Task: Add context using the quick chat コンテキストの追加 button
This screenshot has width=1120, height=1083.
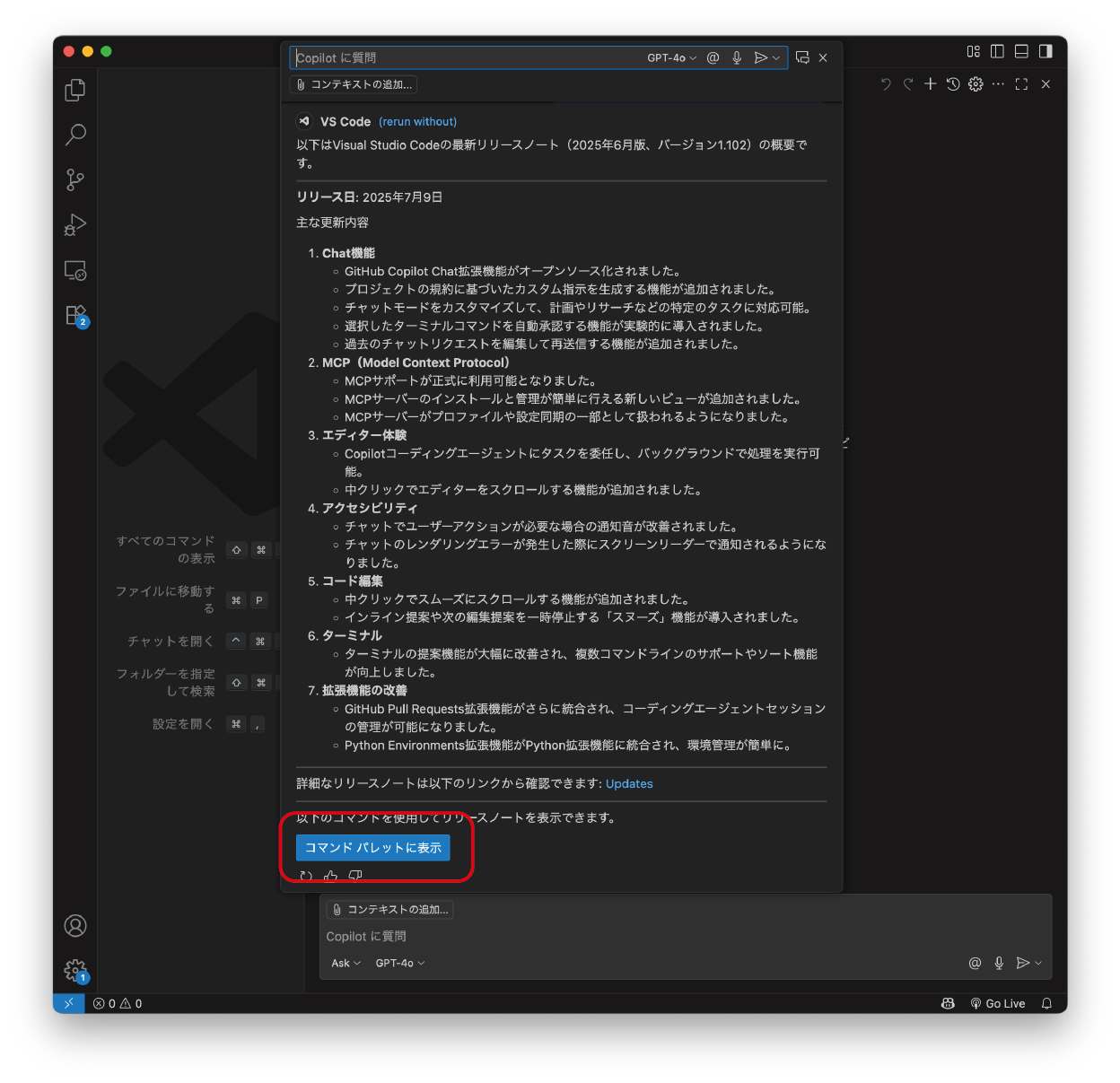Action: pos(354,84)
